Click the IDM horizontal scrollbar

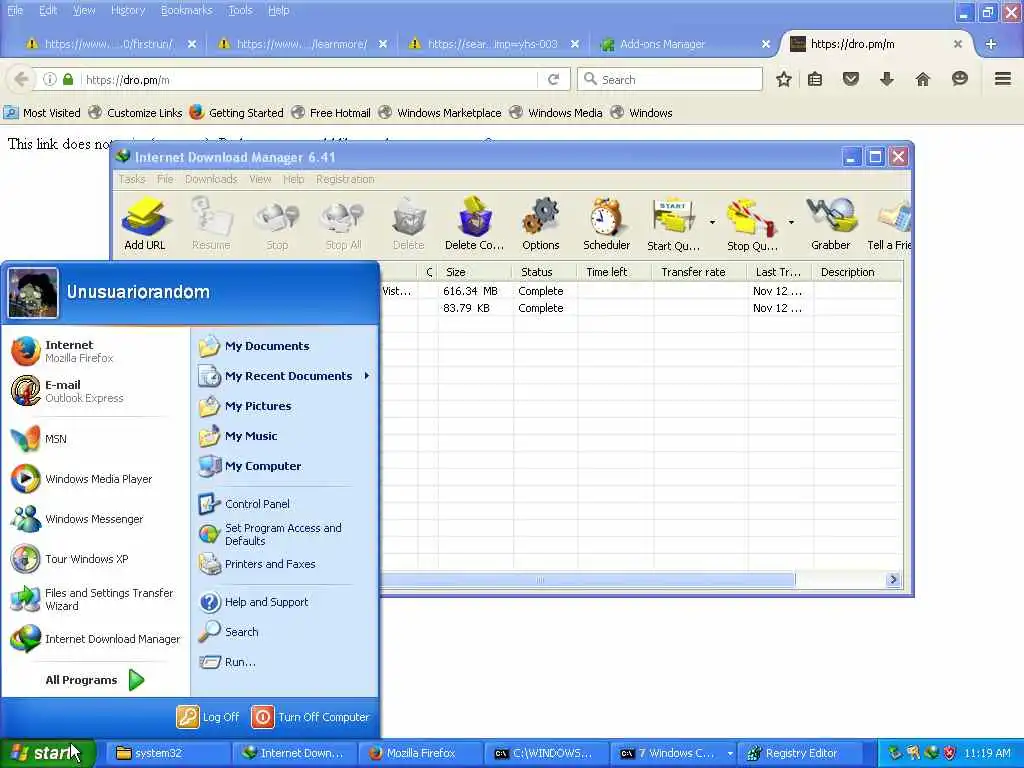tap(588, 580)
